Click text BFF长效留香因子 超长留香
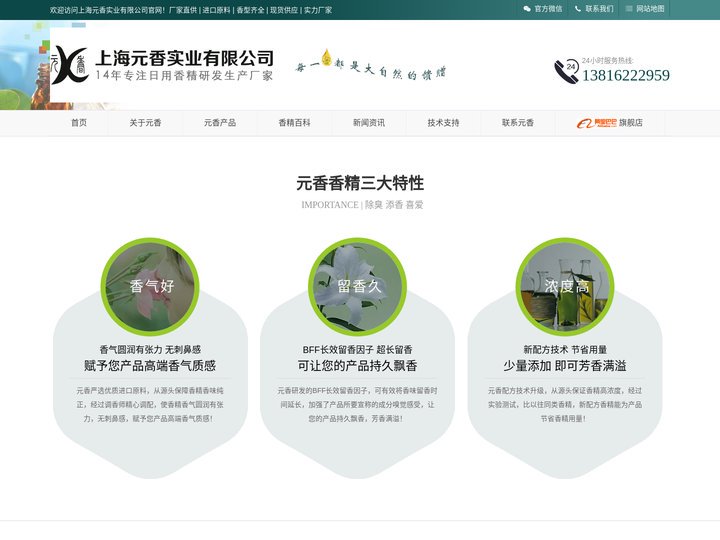The image size is (720, 540). (x=357, y=349)
